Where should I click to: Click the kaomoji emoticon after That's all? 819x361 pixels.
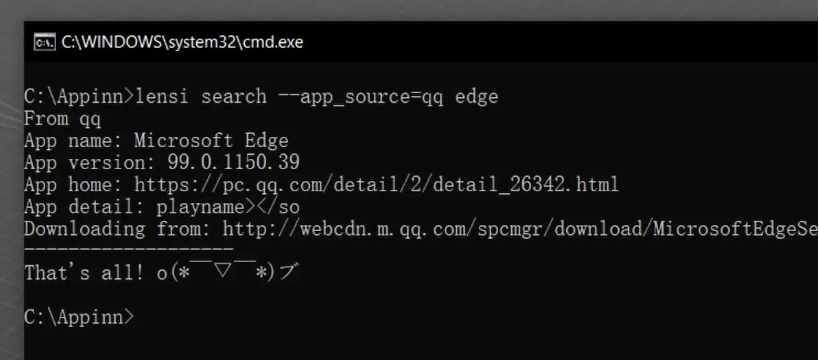[x=228, y=273]
